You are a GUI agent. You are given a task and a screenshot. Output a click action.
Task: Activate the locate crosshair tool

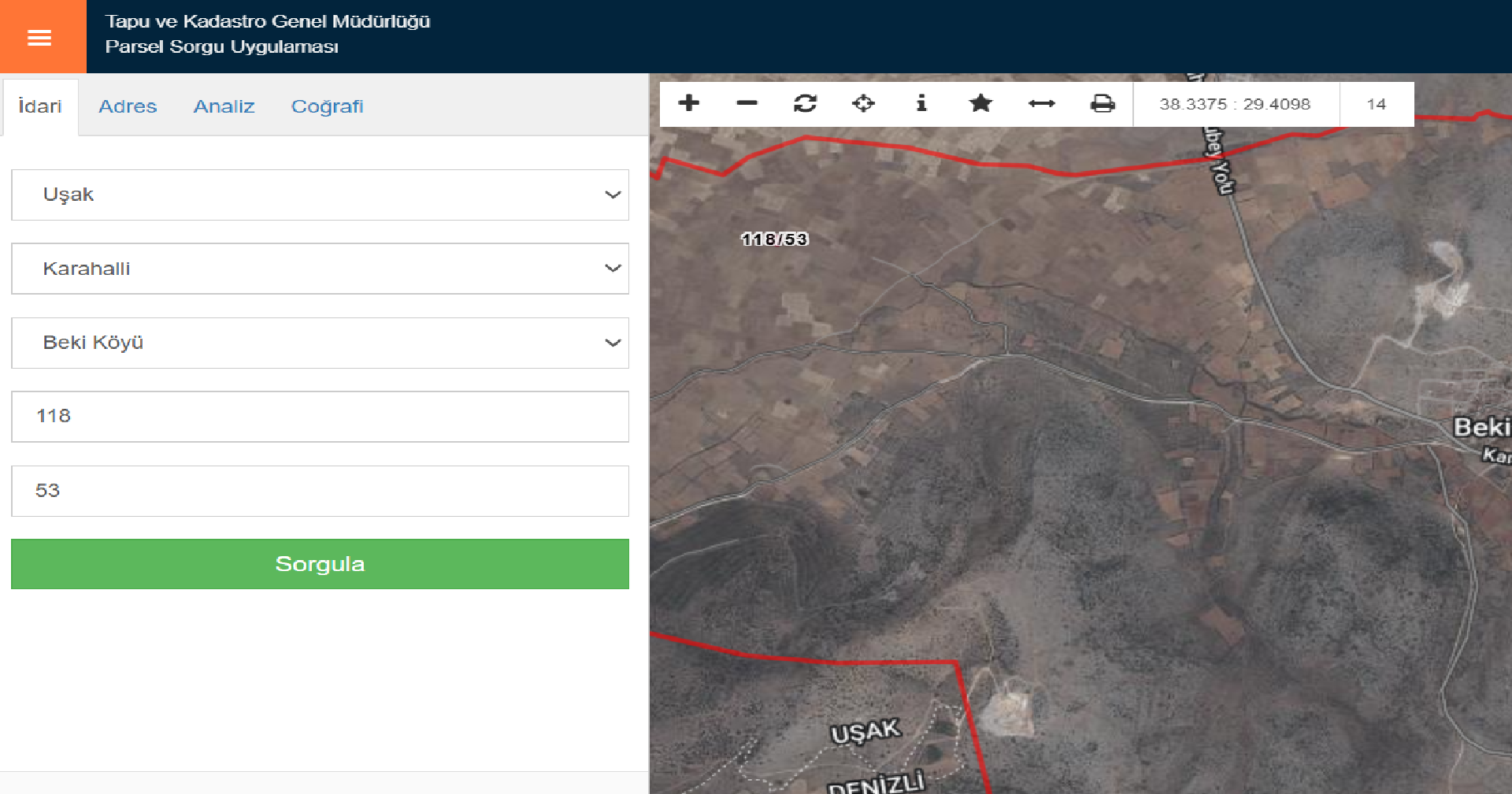click(863, 103)
